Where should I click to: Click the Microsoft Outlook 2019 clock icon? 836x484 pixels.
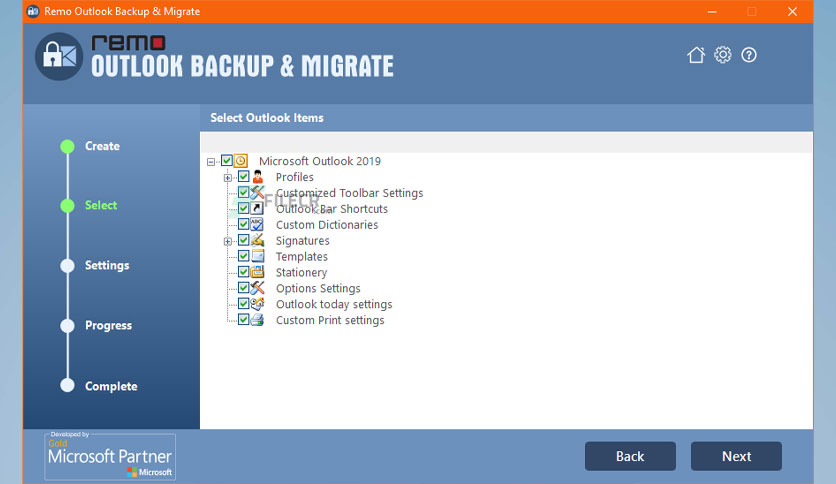(241, 160)
